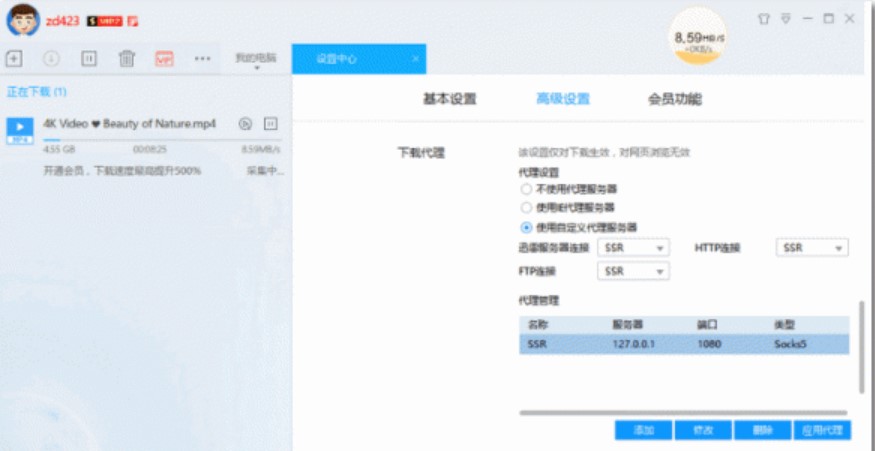The image size is (875, 451).
Task: Open the 会员功能 tab
Action: [x=675, y=99]
